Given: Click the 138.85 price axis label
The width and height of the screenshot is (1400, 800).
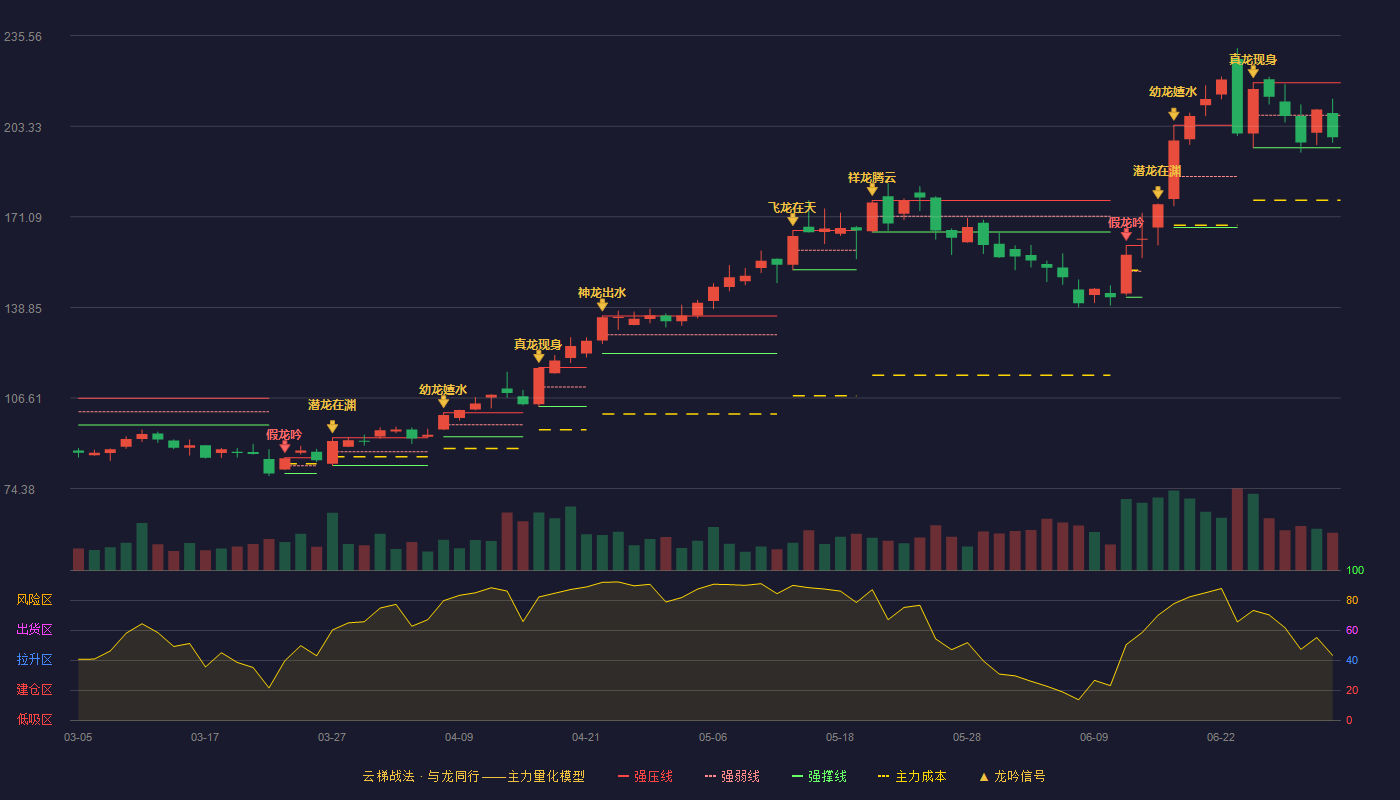Looking at the screenshot, I should click(x=23, y=309).
